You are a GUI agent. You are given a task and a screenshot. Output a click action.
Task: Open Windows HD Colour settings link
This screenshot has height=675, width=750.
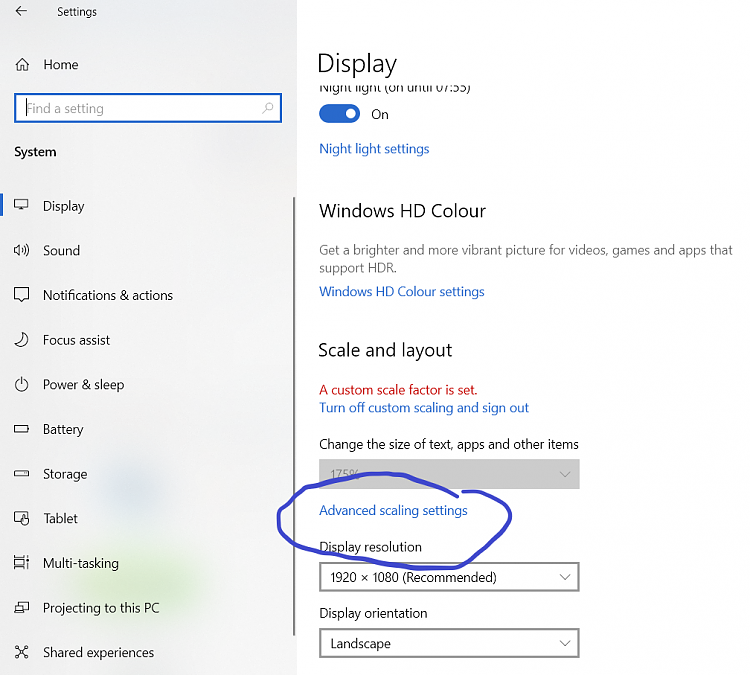[402, 291]
